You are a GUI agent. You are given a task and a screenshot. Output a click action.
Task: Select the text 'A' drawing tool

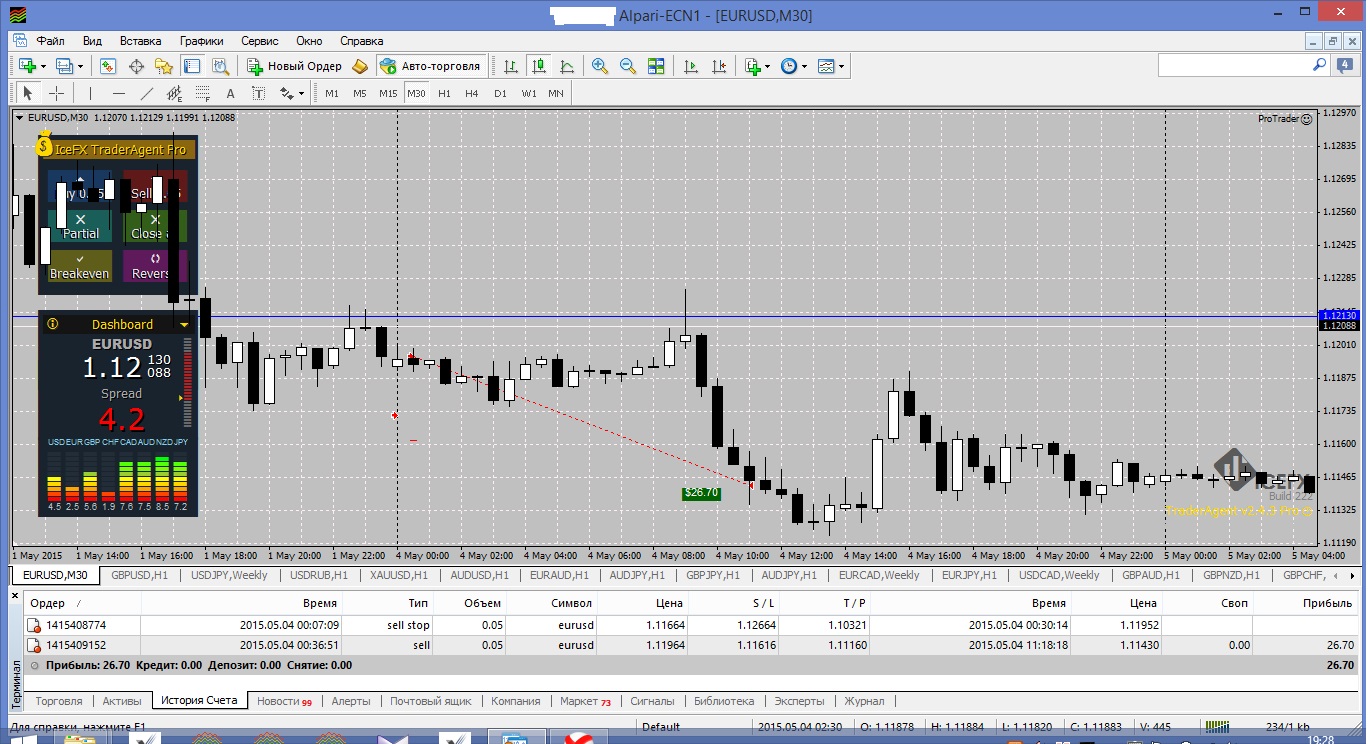(230, 93)
